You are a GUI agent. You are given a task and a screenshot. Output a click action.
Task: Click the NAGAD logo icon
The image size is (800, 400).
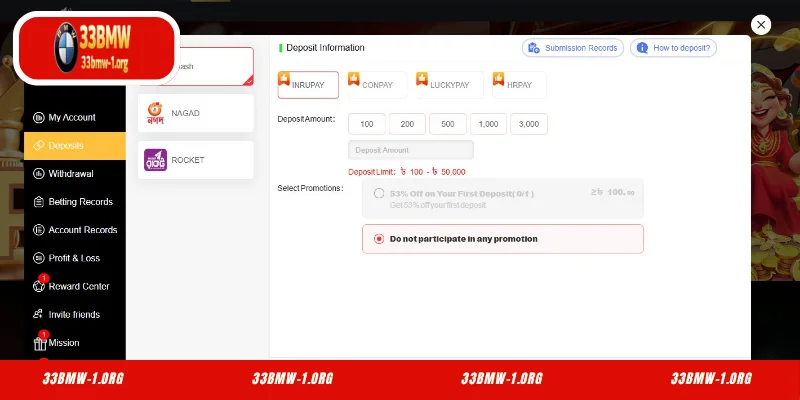point(155,113)
